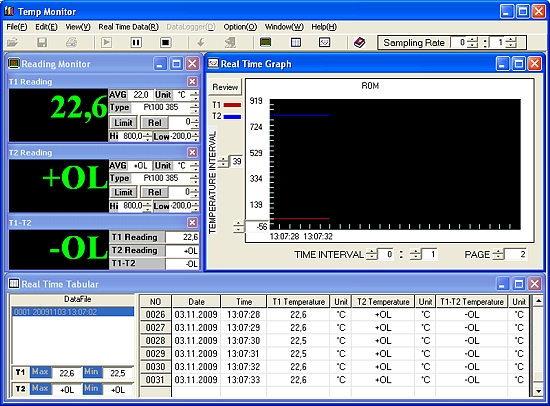Adjust Sampling Rate seconds spinner
The width and height of the screenshot is (550, 406).
click(511, 43)
